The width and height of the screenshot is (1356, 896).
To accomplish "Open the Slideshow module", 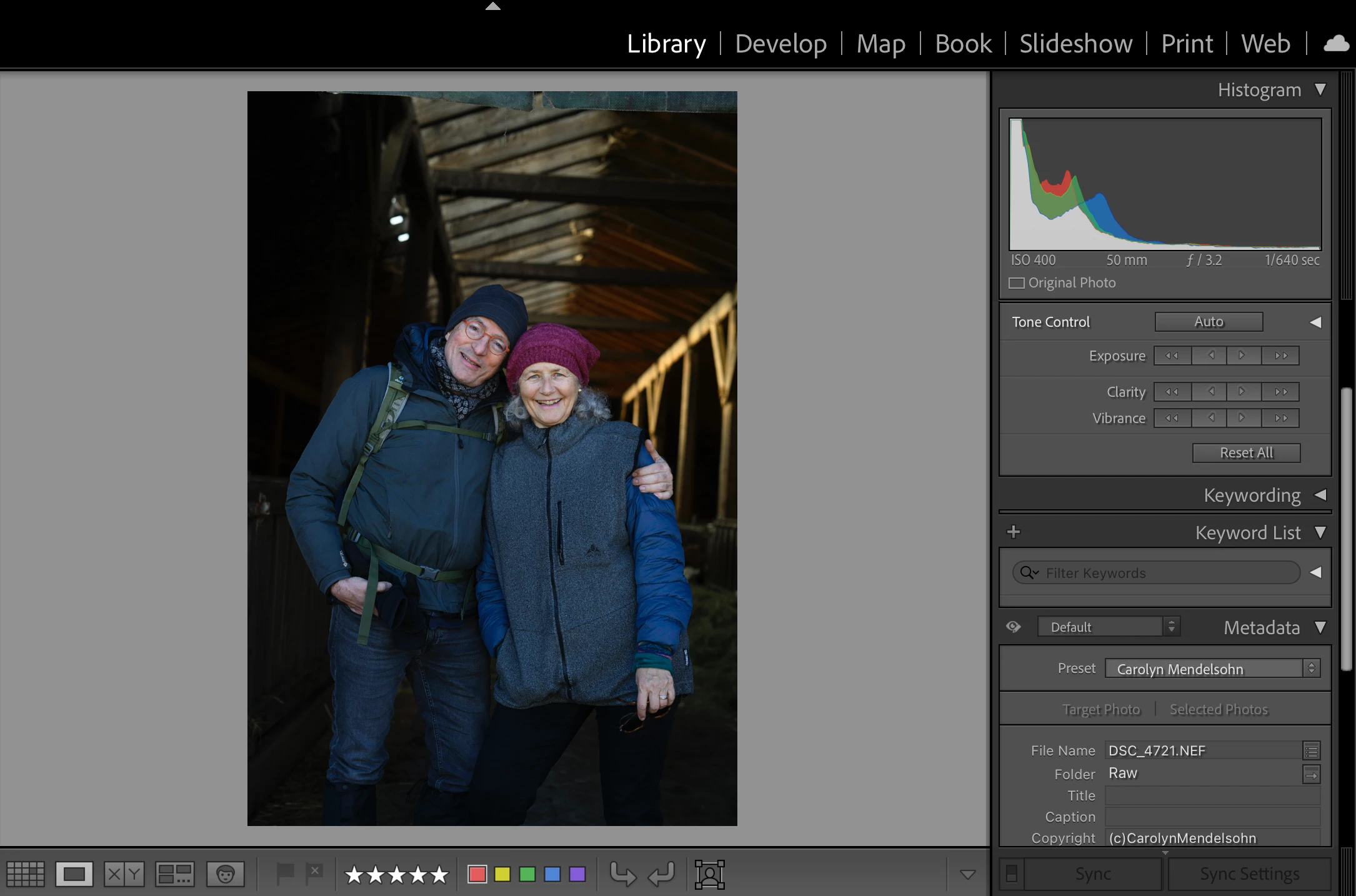I will (x=1075, y=44).
